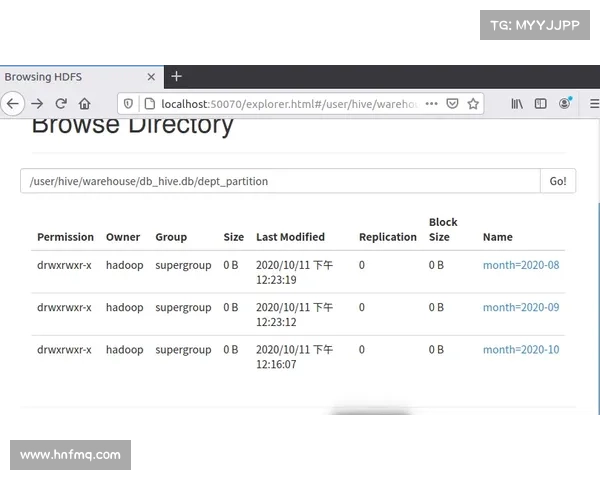The width and height of the screenshot is (600, 480).
Task: Open the Library icon in toolbar
Action: click(x=517, y=103)
